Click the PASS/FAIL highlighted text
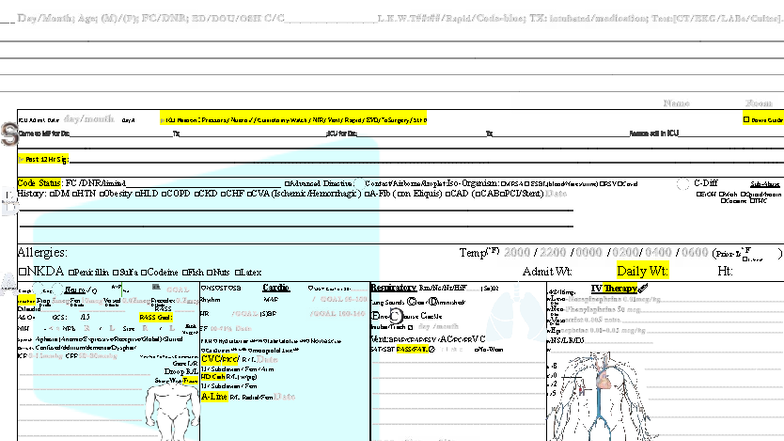 (412, 350)
